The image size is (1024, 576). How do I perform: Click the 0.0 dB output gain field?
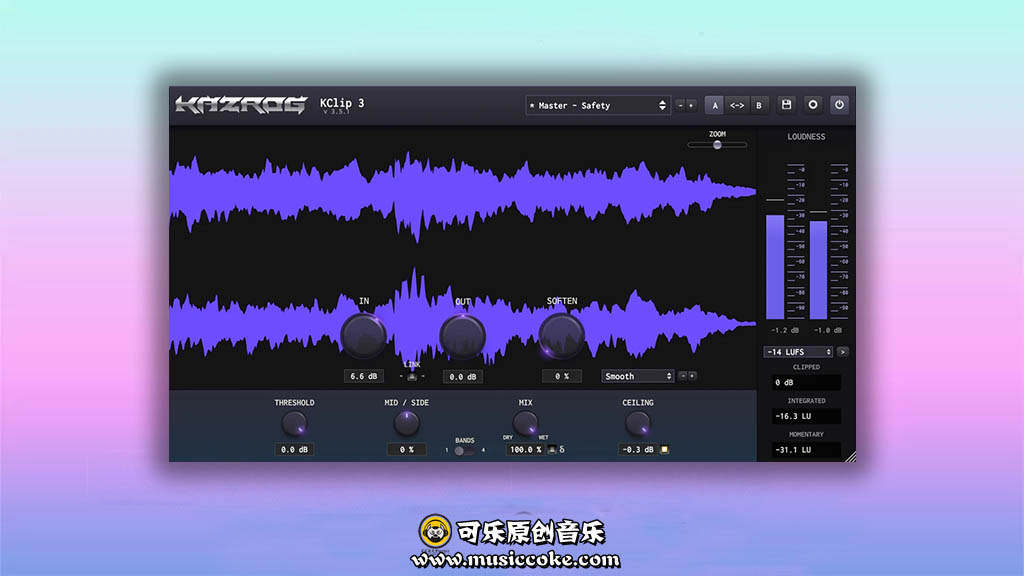point(462,377)
